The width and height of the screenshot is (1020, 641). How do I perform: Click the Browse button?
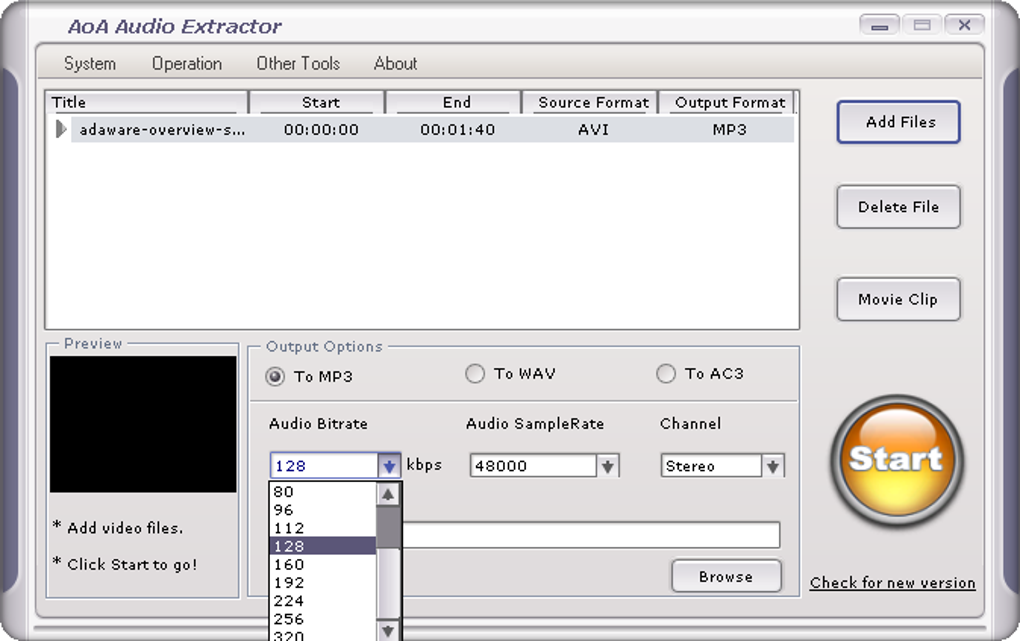pos(726,577)
